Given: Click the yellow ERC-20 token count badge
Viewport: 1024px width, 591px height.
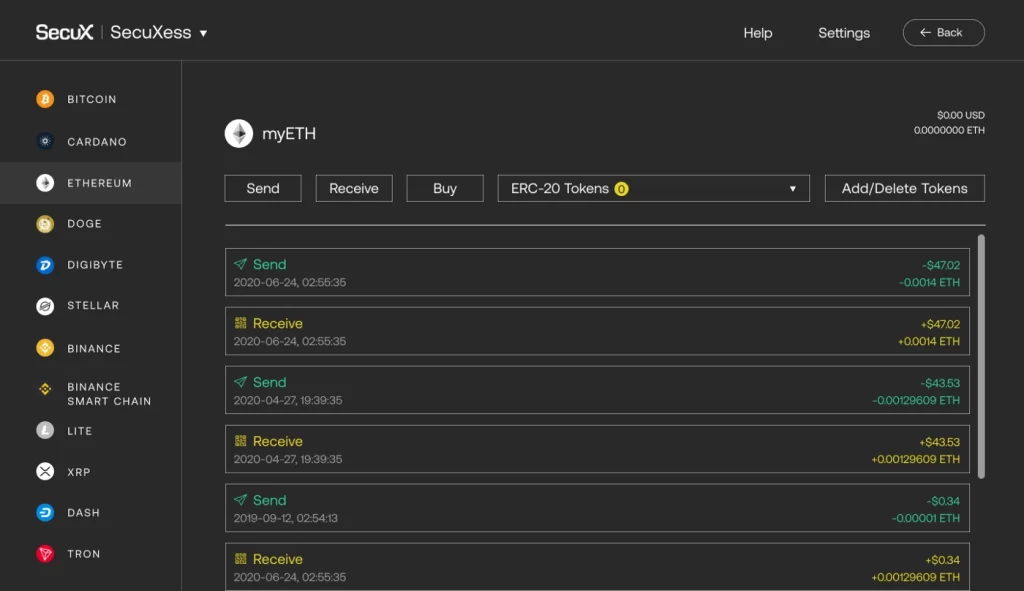Looking at the screenshot, I should tap(622, 189).
